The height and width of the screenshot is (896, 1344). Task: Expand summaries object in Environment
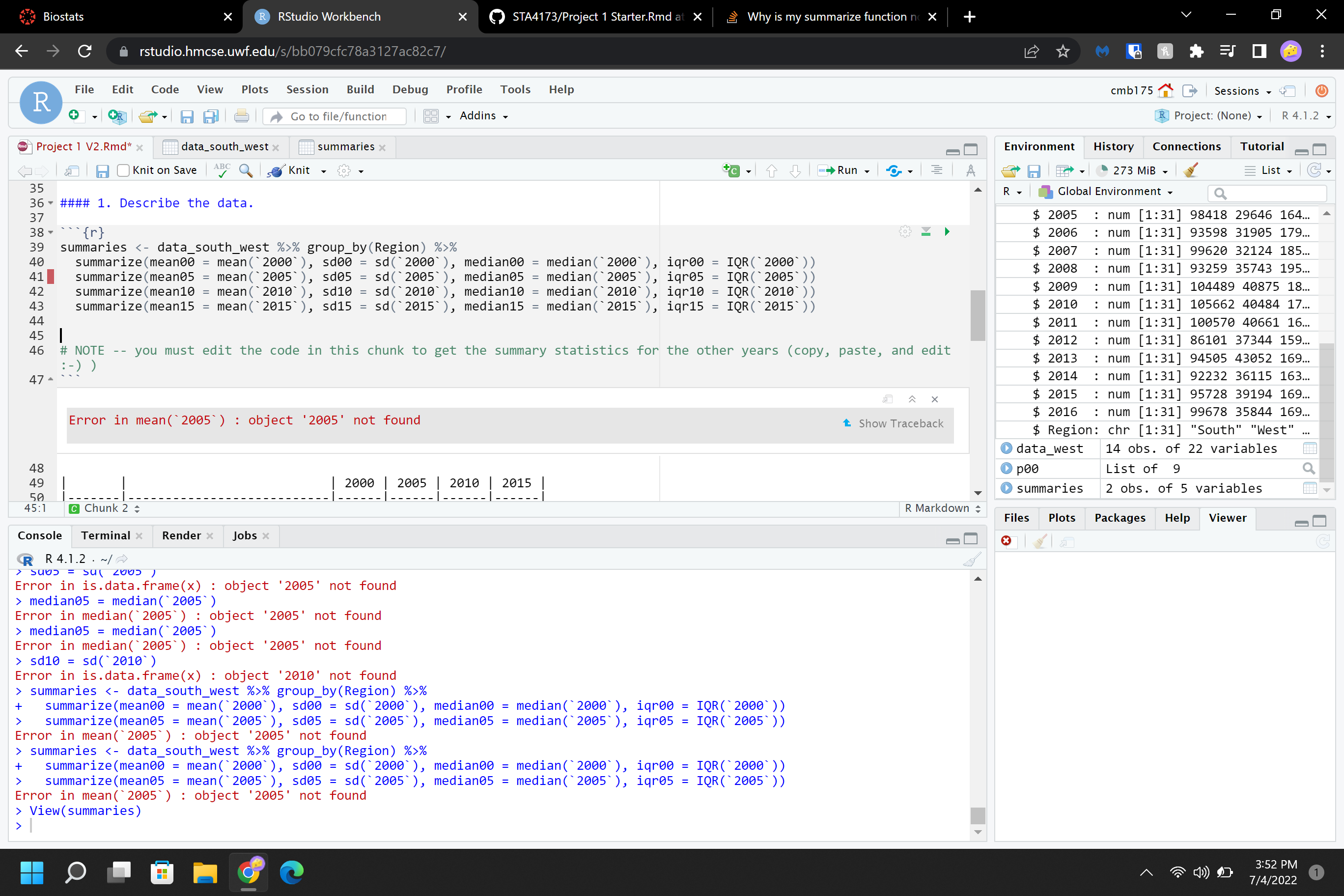tap(1007, 488)
